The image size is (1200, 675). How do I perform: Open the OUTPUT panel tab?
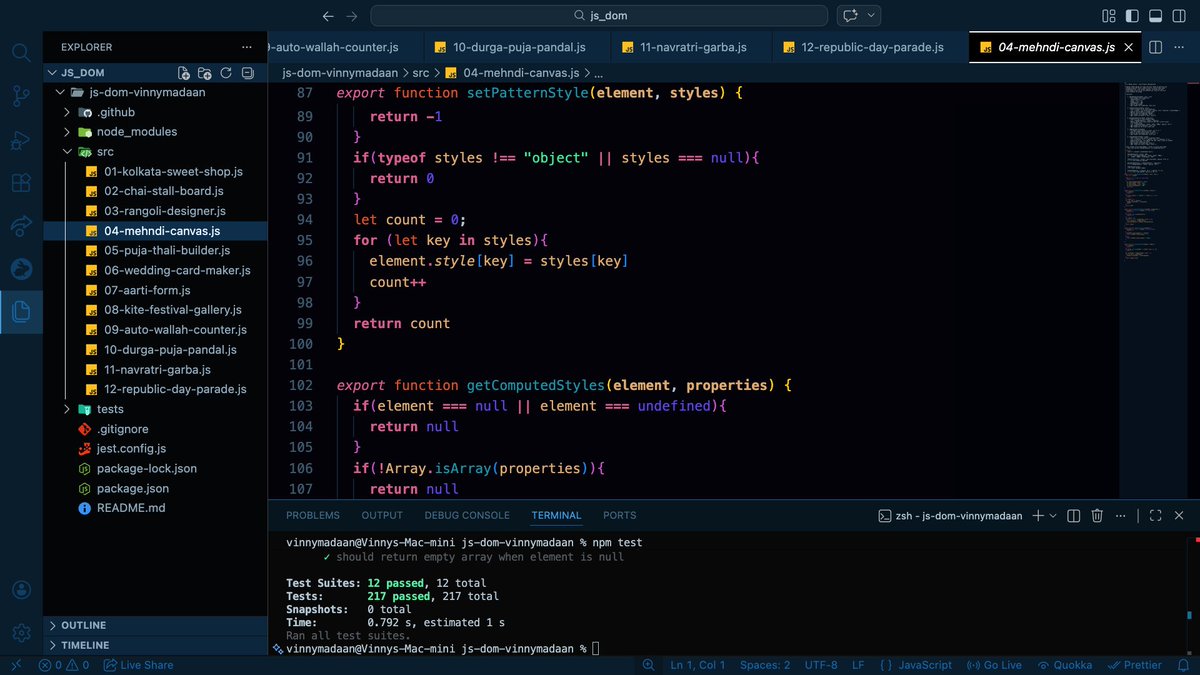[x=382, y=516]
